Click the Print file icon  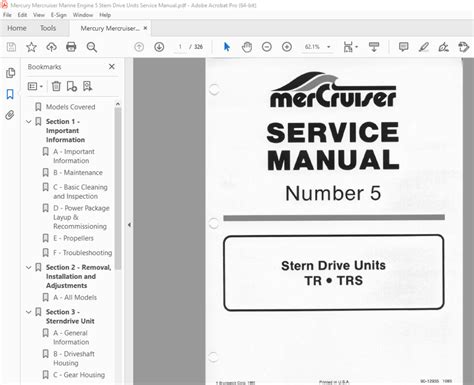tap(71, 47)
